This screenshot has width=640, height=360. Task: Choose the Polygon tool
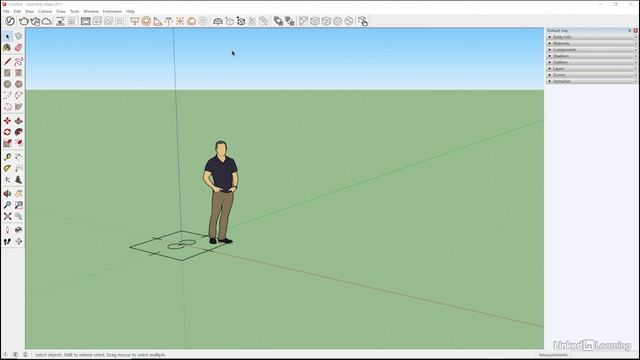tap(19, 84)
